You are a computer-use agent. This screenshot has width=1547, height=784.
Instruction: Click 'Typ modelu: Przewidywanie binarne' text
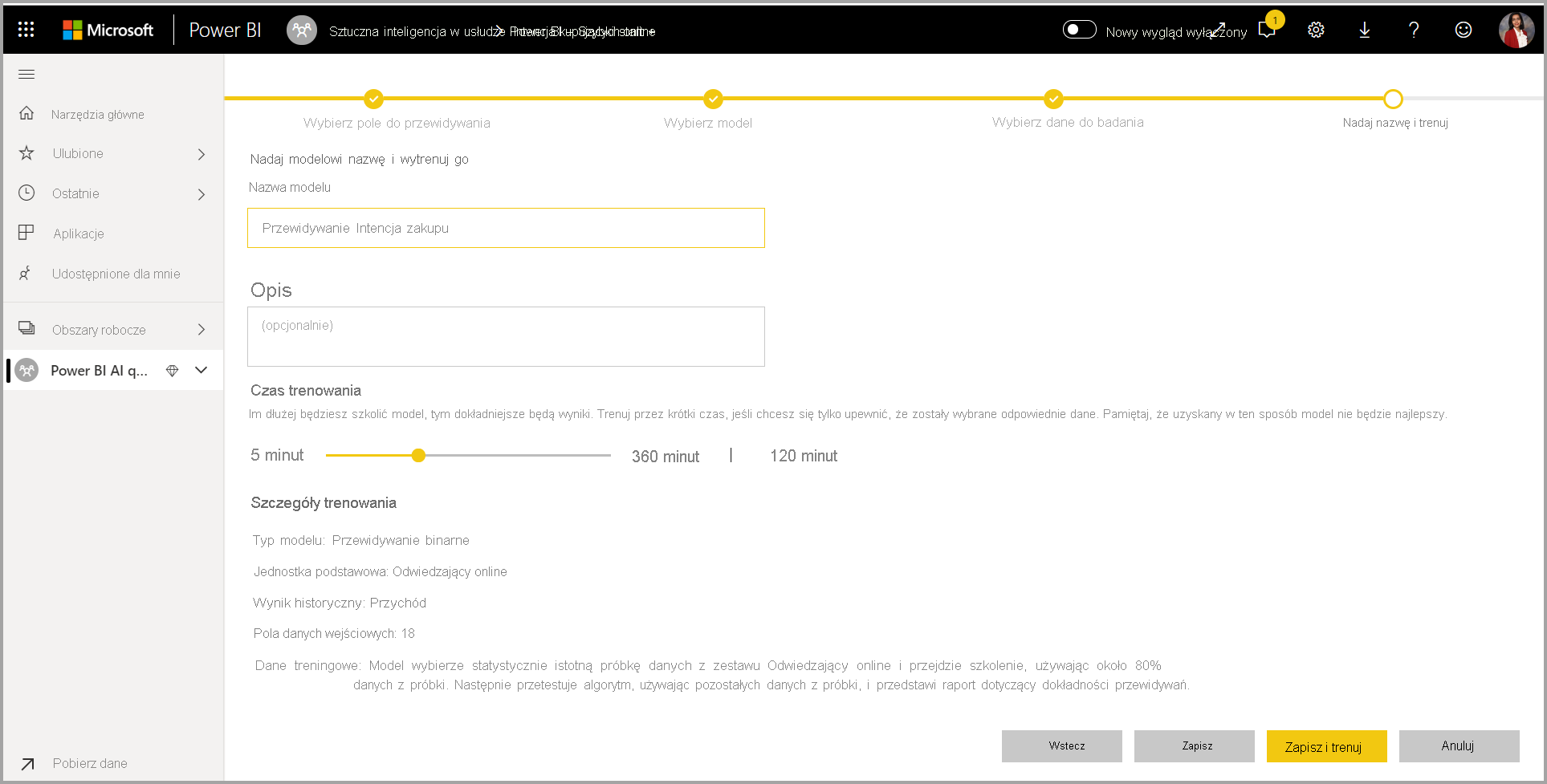click(361, 540)
